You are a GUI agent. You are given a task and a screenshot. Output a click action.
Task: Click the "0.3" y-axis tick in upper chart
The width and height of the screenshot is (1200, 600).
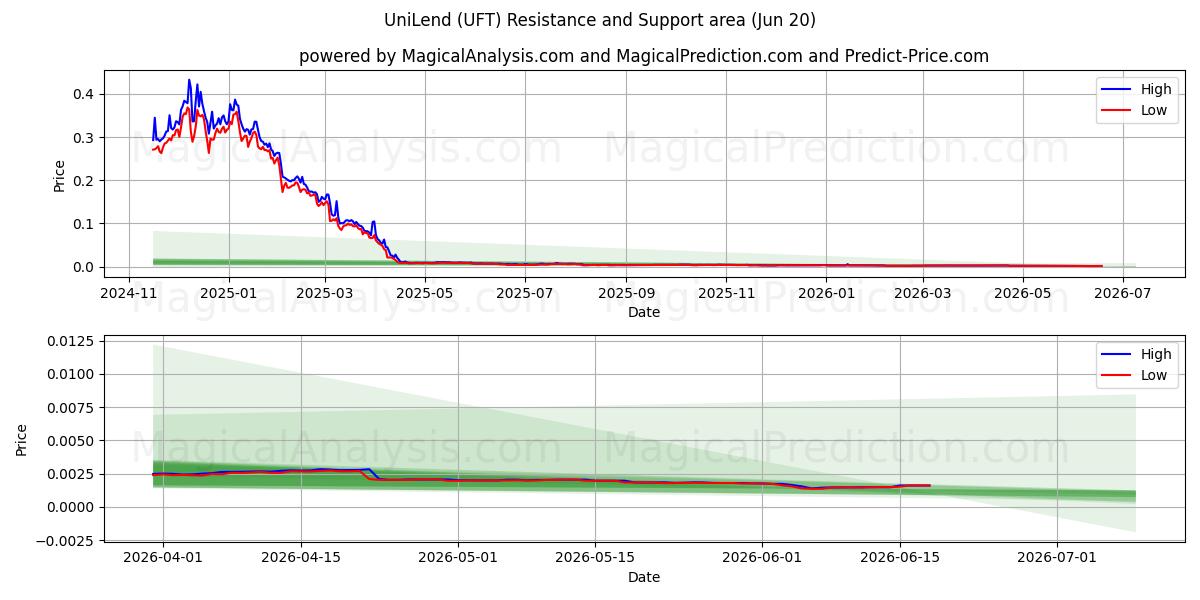click(x=85, y=137)
